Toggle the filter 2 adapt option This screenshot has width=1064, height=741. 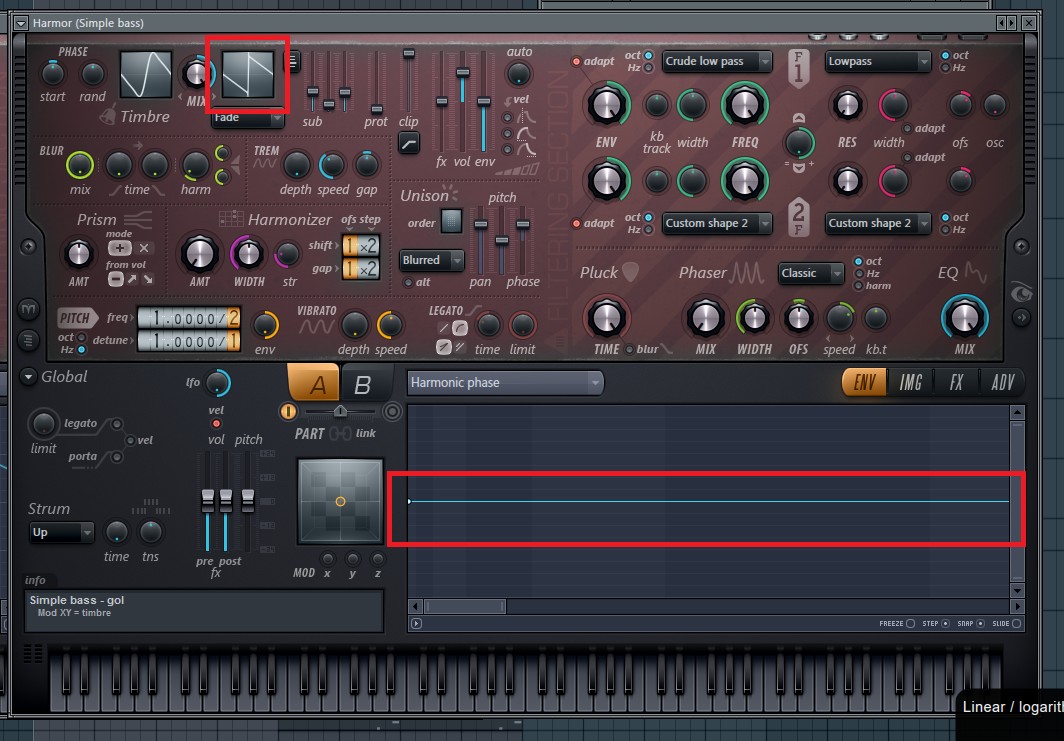(x=576, y=223)
